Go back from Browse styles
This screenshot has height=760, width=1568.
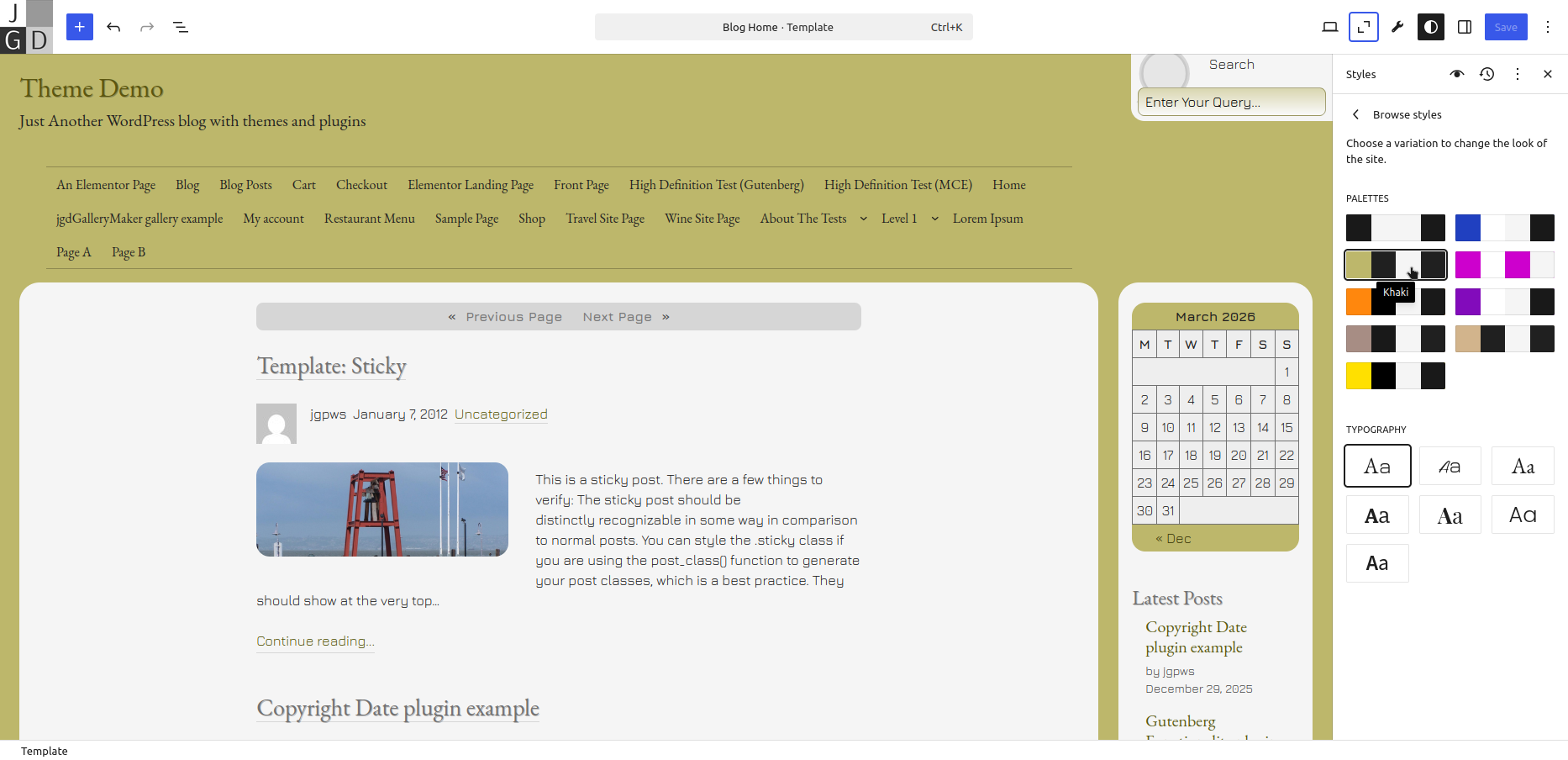[x=1355, y=114]
